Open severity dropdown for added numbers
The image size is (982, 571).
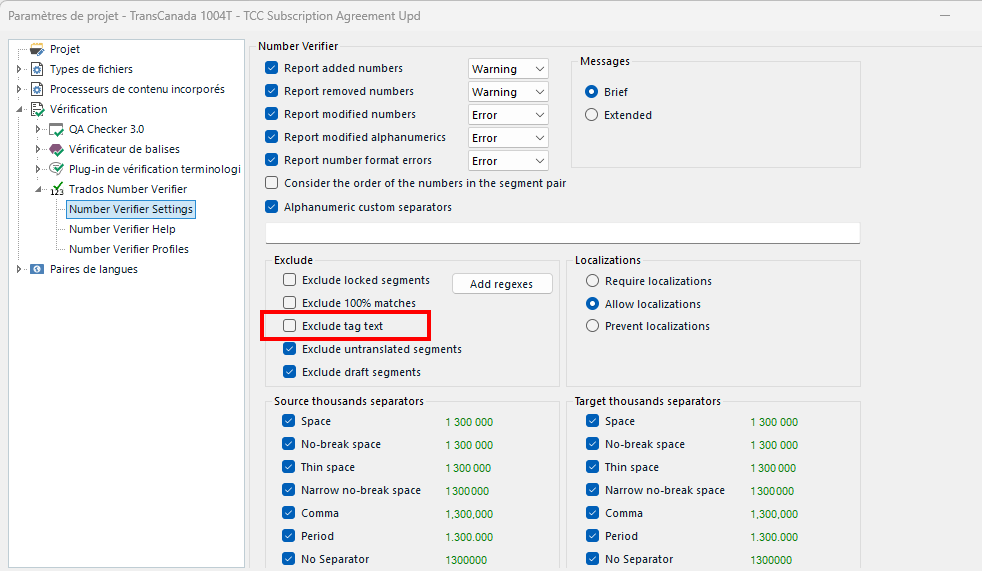point(508,69)
